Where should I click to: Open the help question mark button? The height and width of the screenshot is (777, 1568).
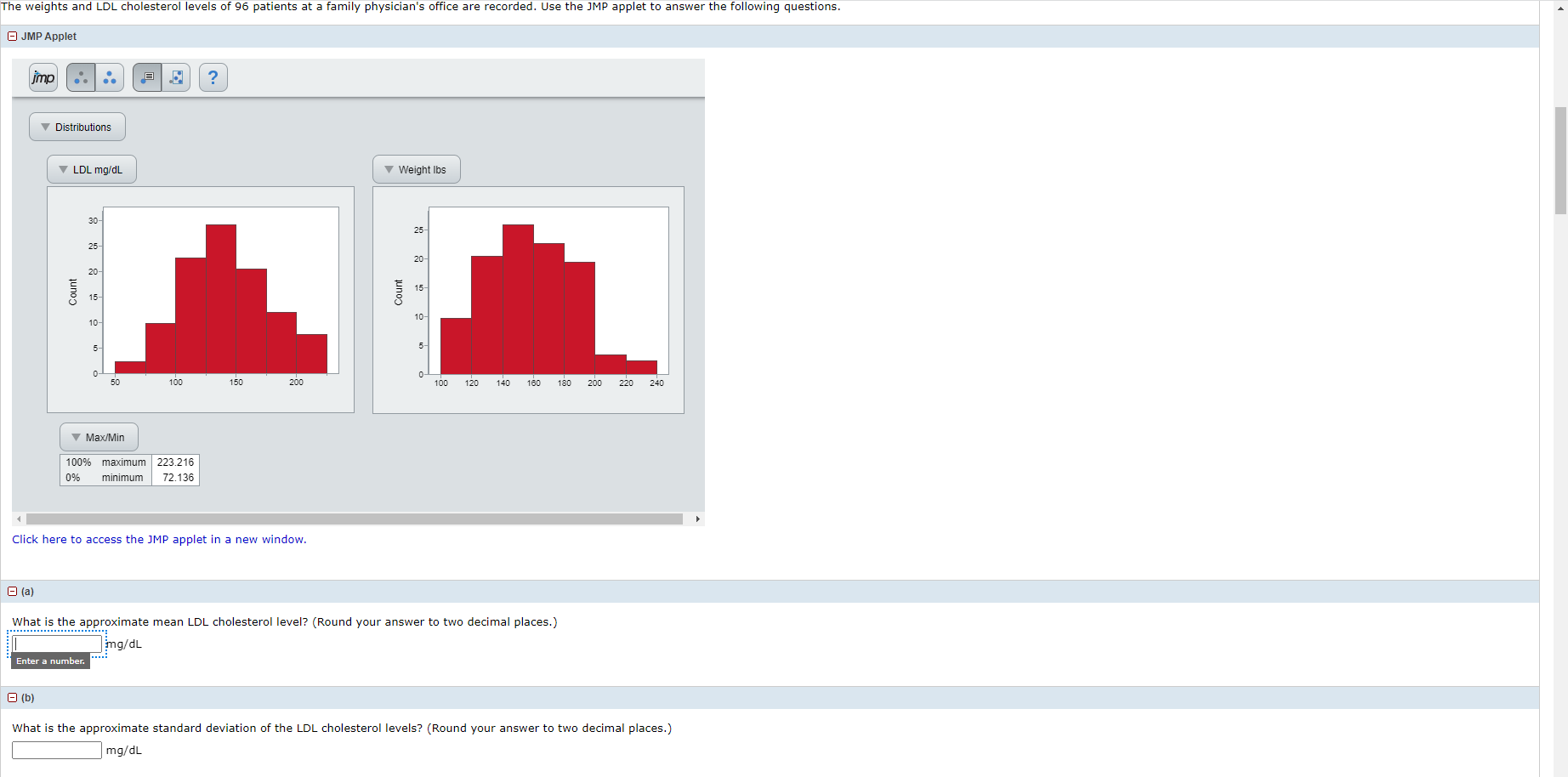click(213, 77)
